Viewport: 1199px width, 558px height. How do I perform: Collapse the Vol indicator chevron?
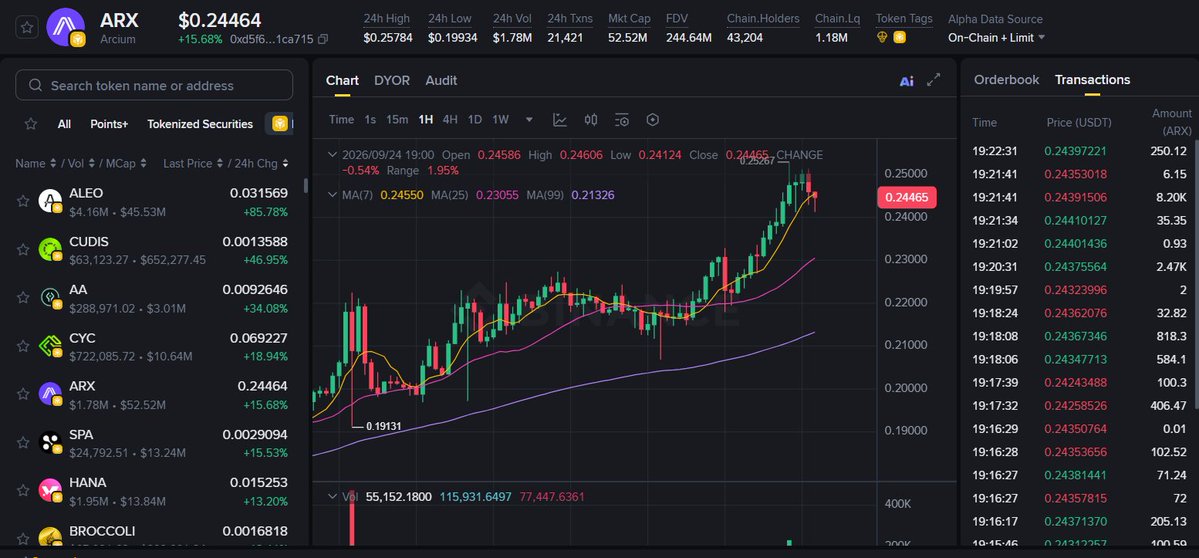[332, 497]
